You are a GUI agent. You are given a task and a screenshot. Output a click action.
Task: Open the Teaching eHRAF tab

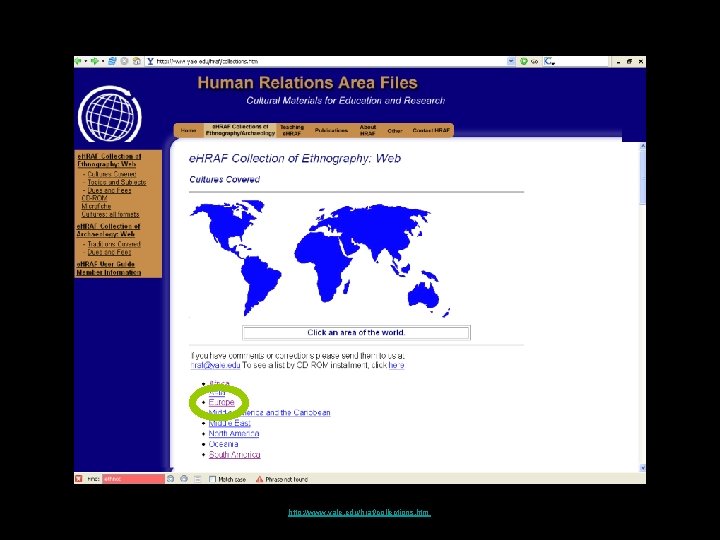pos(292,130)
